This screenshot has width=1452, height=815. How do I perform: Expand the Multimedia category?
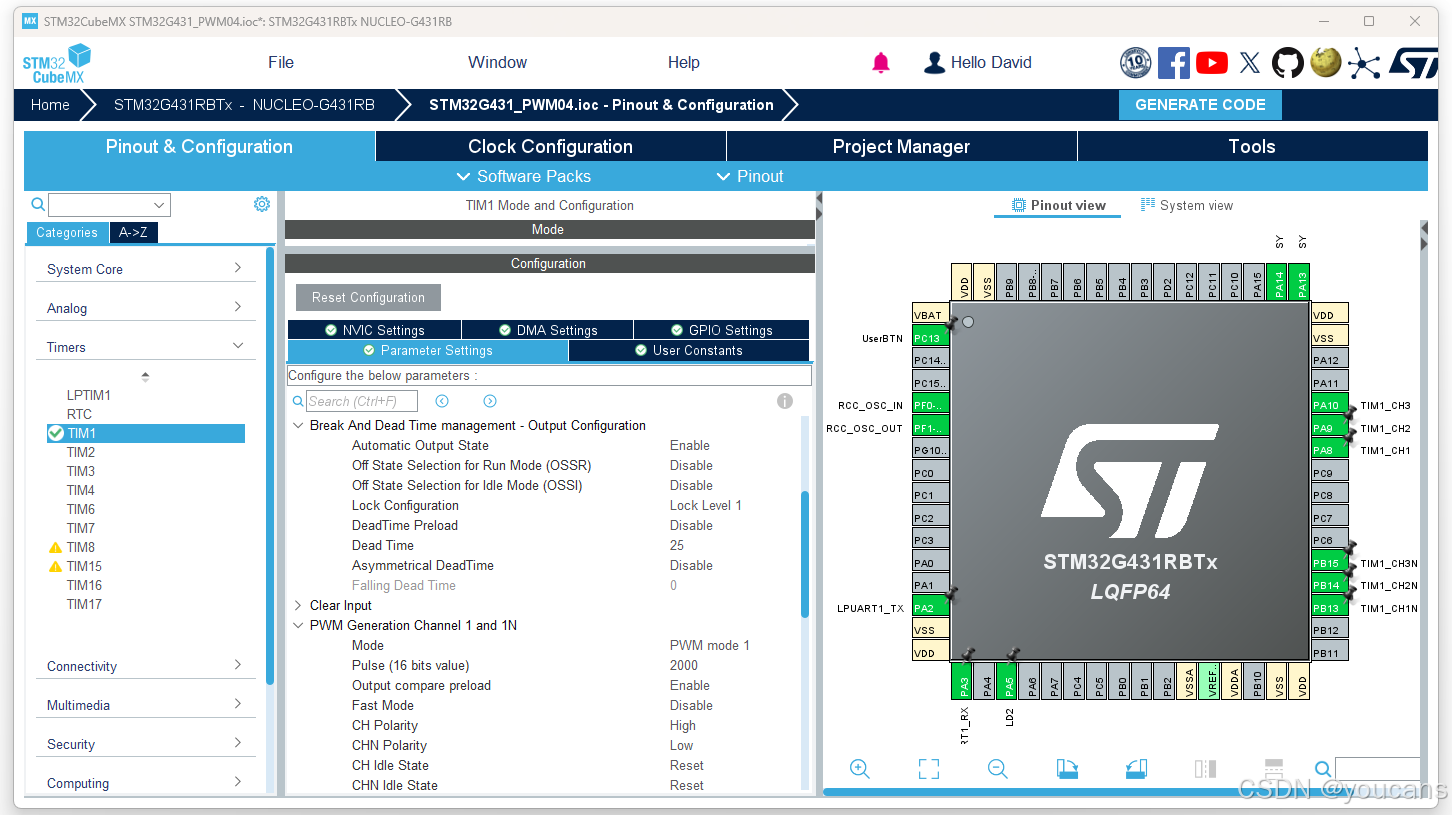tap(145, 705)
